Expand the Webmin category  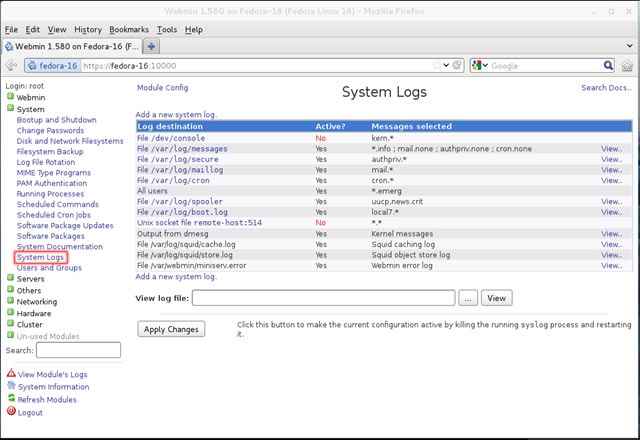10,97
